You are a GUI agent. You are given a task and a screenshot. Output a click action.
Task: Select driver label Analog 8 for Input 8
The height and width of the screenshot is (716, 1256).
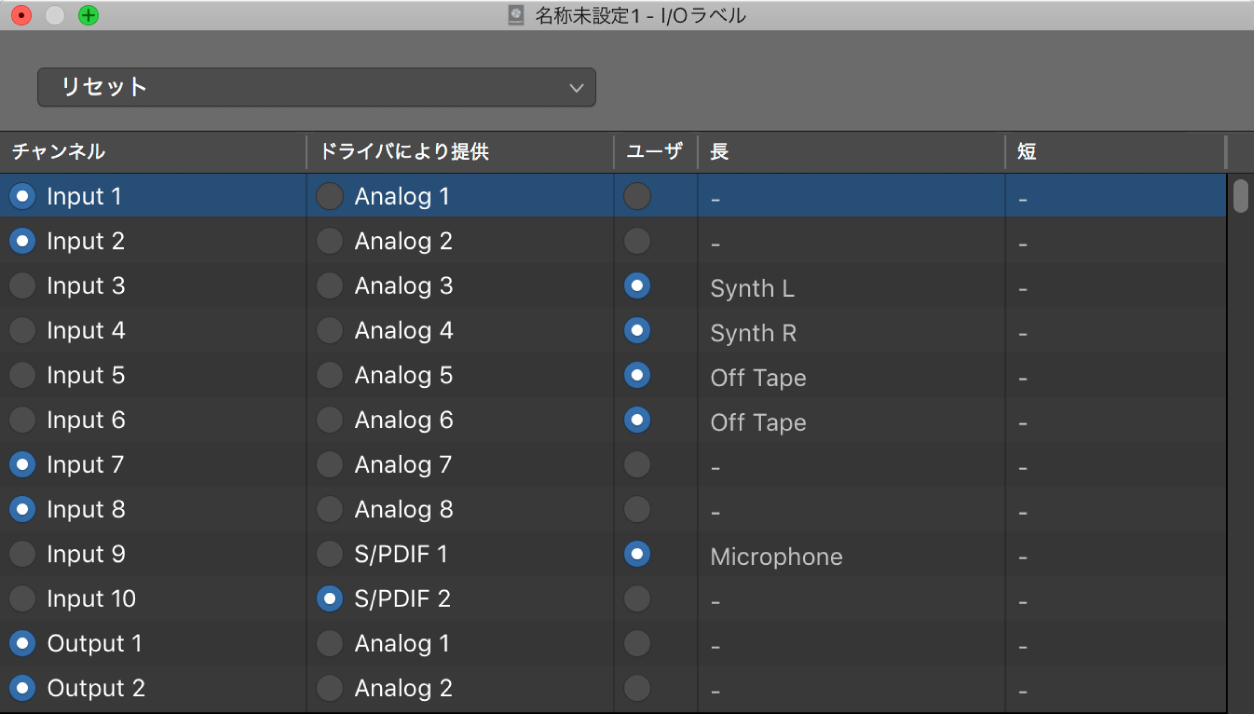(330, 509)
